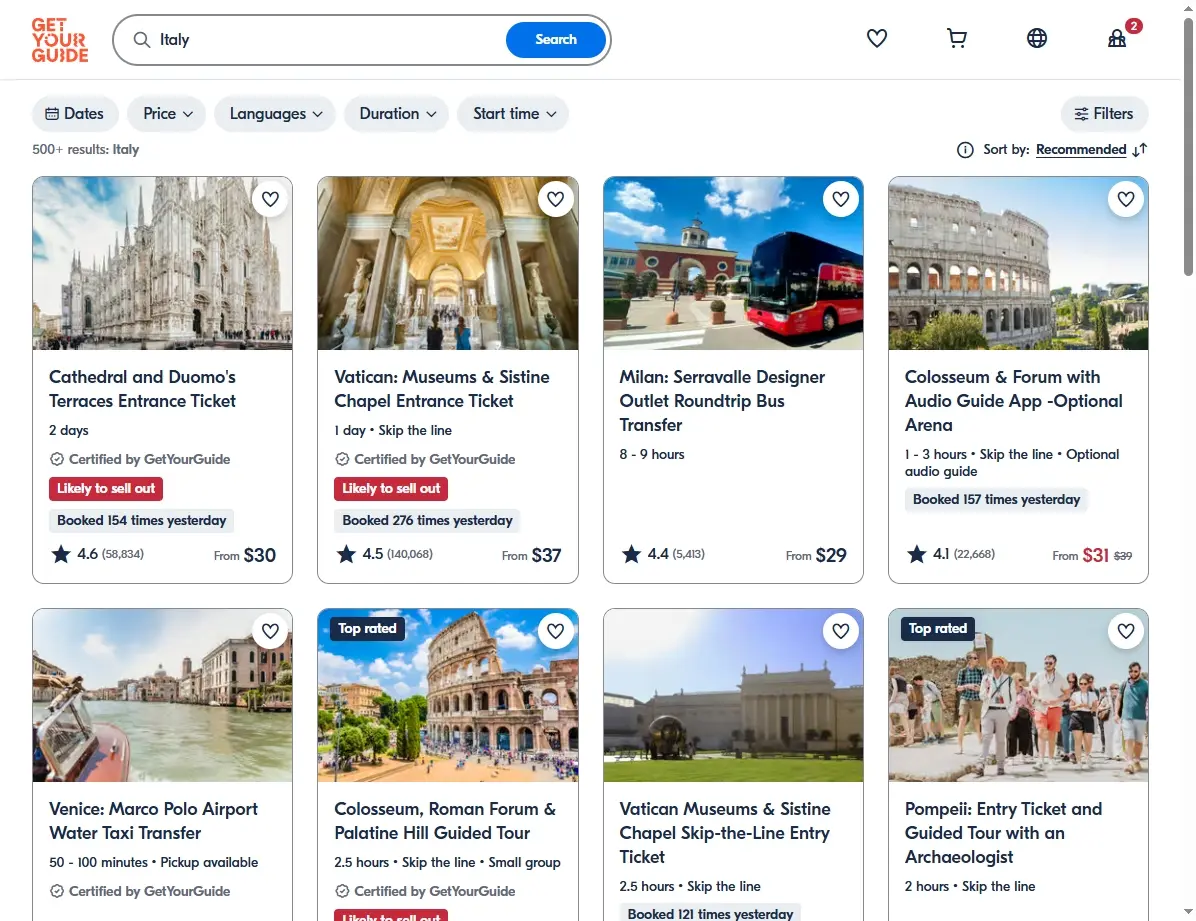The width and height of the screenshot is (1196, 921).
Task: Favorite the Venice Marco Polo Water Taxi card
Action: (270, 631)
